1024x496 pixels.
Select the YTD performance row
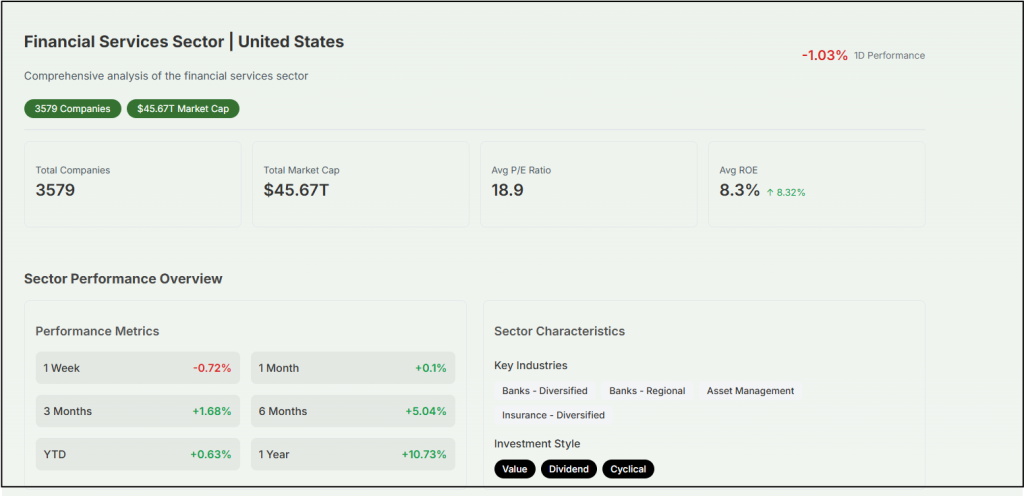point(137,454)
